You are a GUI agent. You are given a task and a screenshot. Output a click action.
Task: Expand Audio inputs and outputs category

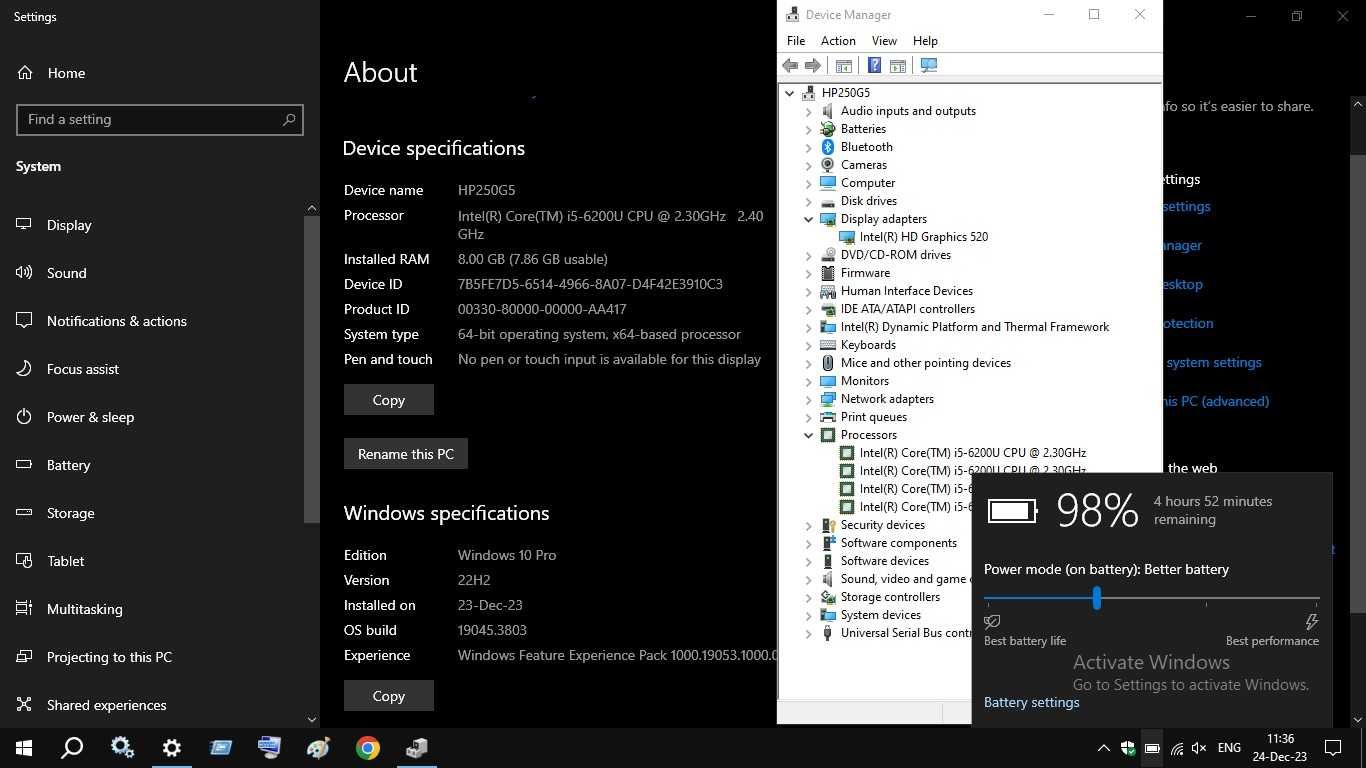[808, 111]
